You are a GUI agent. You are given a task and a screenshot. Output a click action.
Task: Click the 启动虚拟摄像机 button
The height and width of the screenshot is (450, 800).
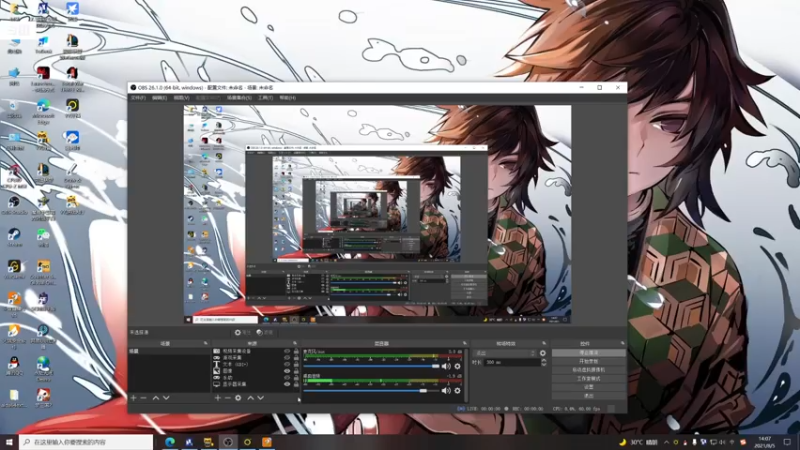(589, 370)
